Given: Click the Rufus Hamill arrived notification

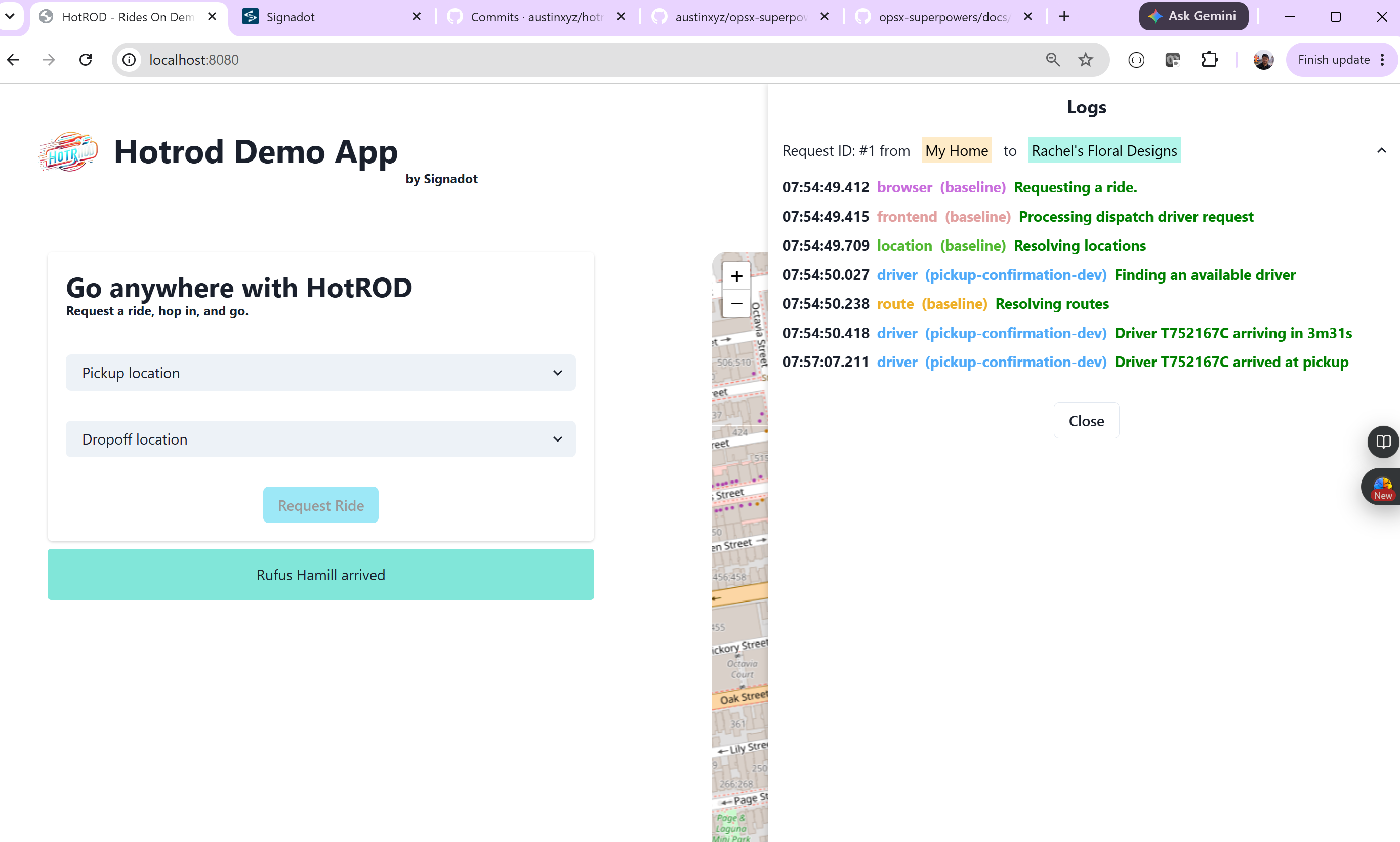Looking at the screenshot, I should 320,575.
